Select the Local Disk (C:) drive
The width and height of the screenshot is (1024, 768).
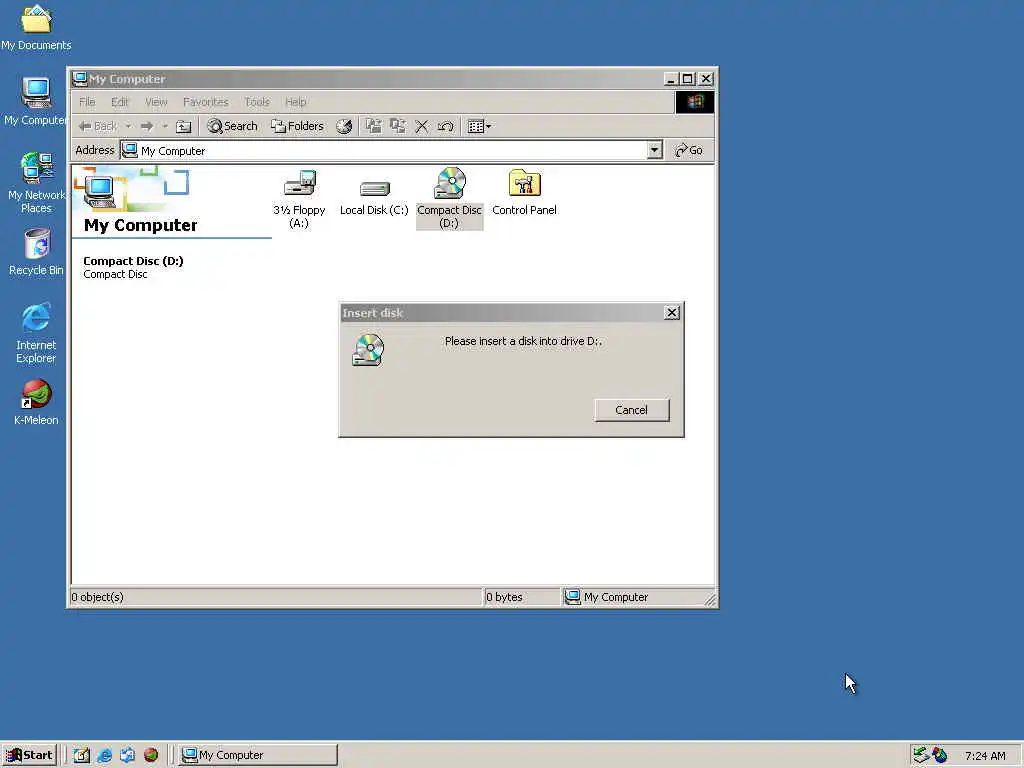pos(374,198)
